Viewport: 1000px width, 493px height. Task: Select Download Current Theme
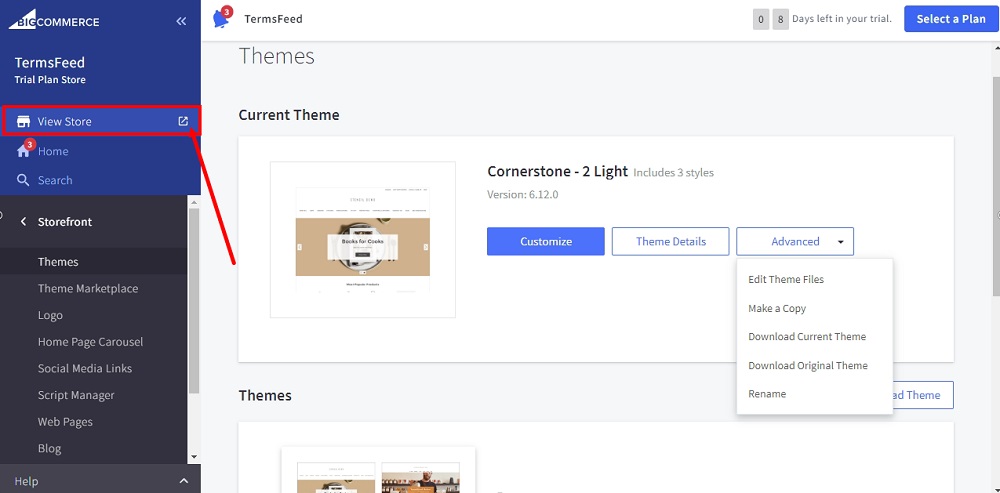[807, 336]
